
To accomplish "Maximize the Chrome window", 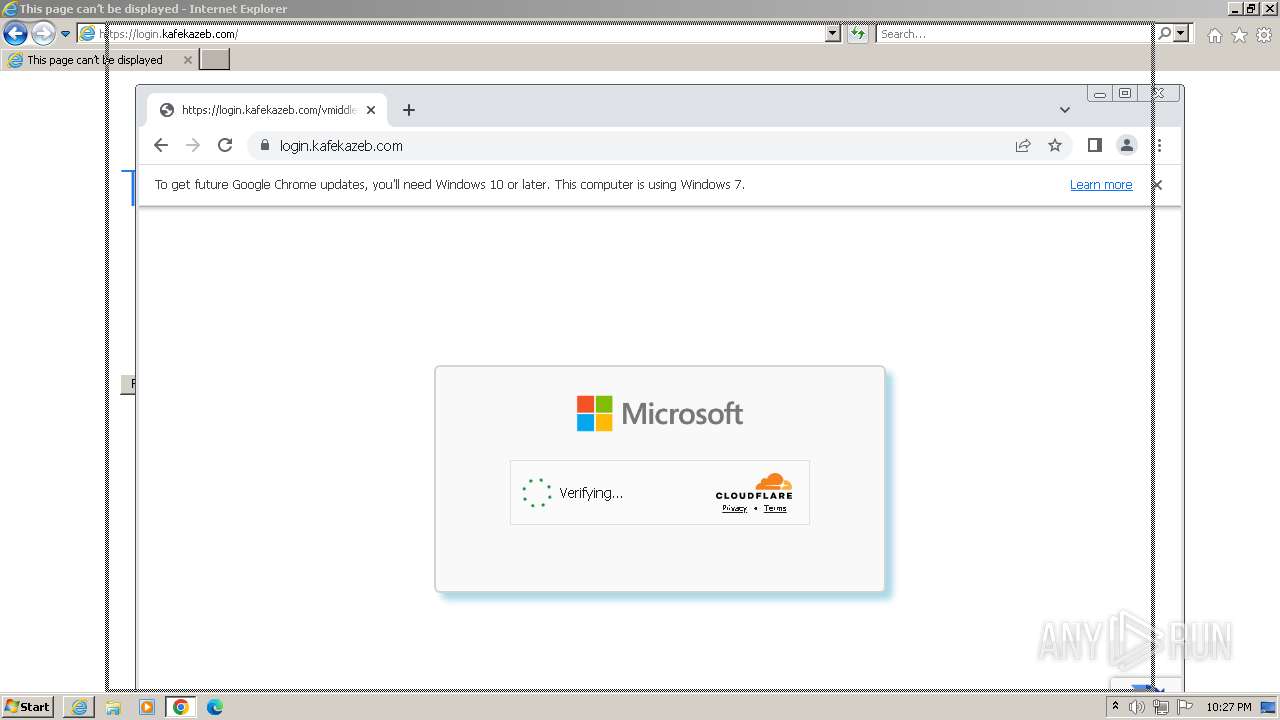I will pyautogui.click(x=1125, y=93).
